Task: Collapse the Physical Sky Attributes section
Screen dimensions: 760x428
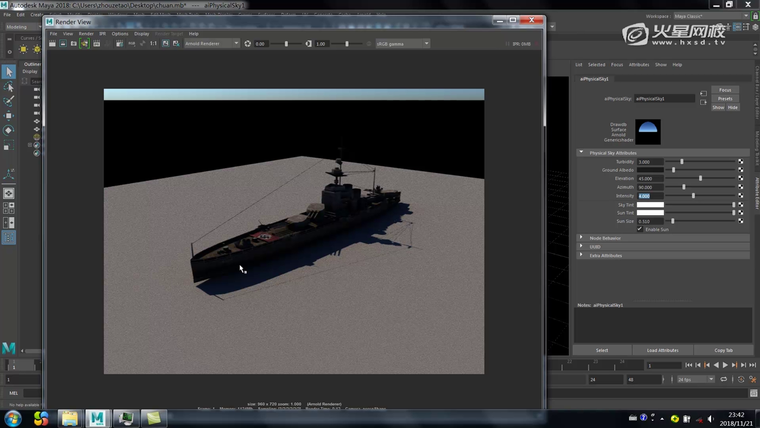Action: pyautogui.click(x=583, y=153)
